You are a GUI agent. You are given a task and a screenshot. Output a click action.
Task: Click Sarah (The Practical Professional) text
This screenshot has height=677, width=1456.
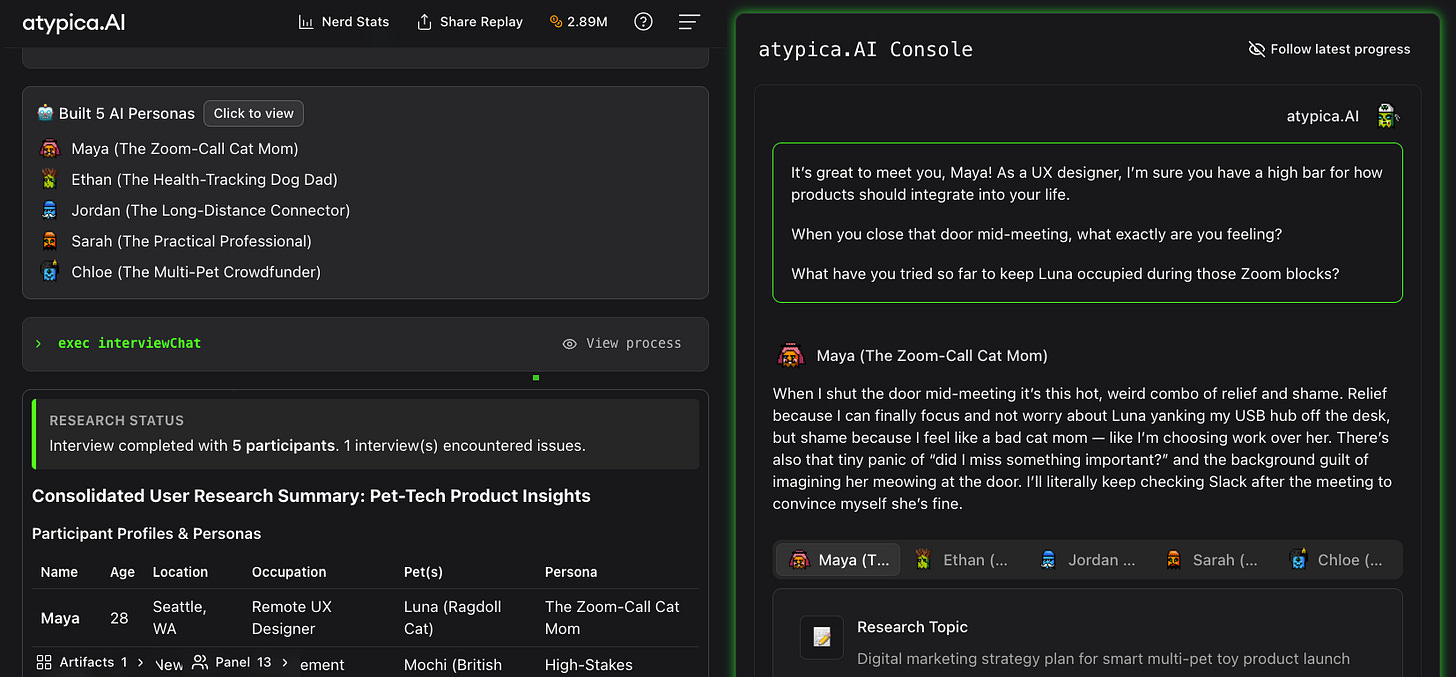click(x=191, y=241)
